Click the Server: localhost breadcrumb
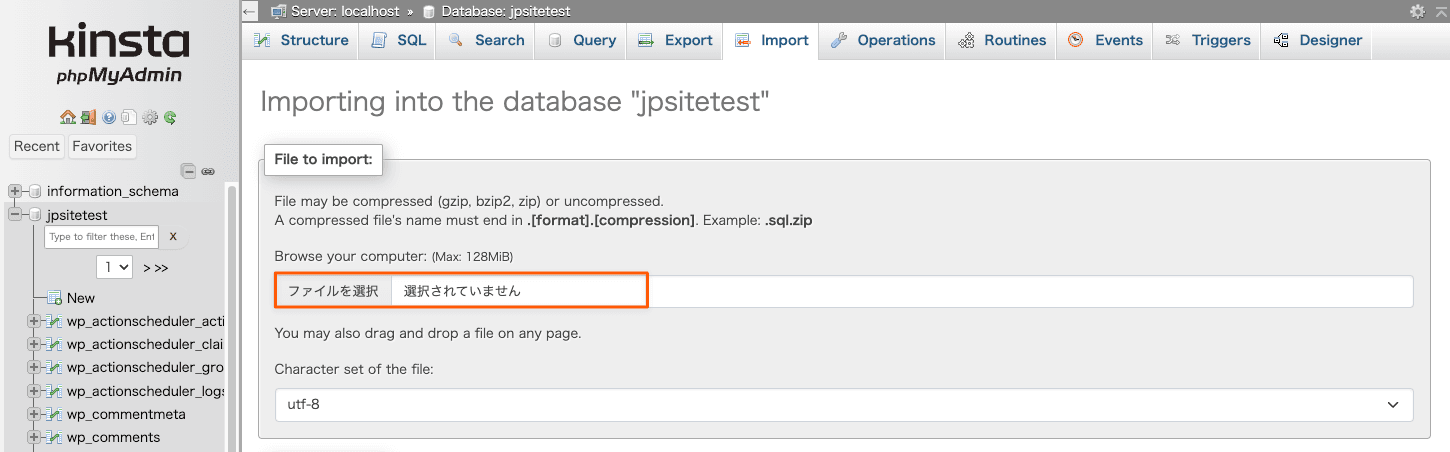This screenshot has height=452, width=1450. click(345, 11)
